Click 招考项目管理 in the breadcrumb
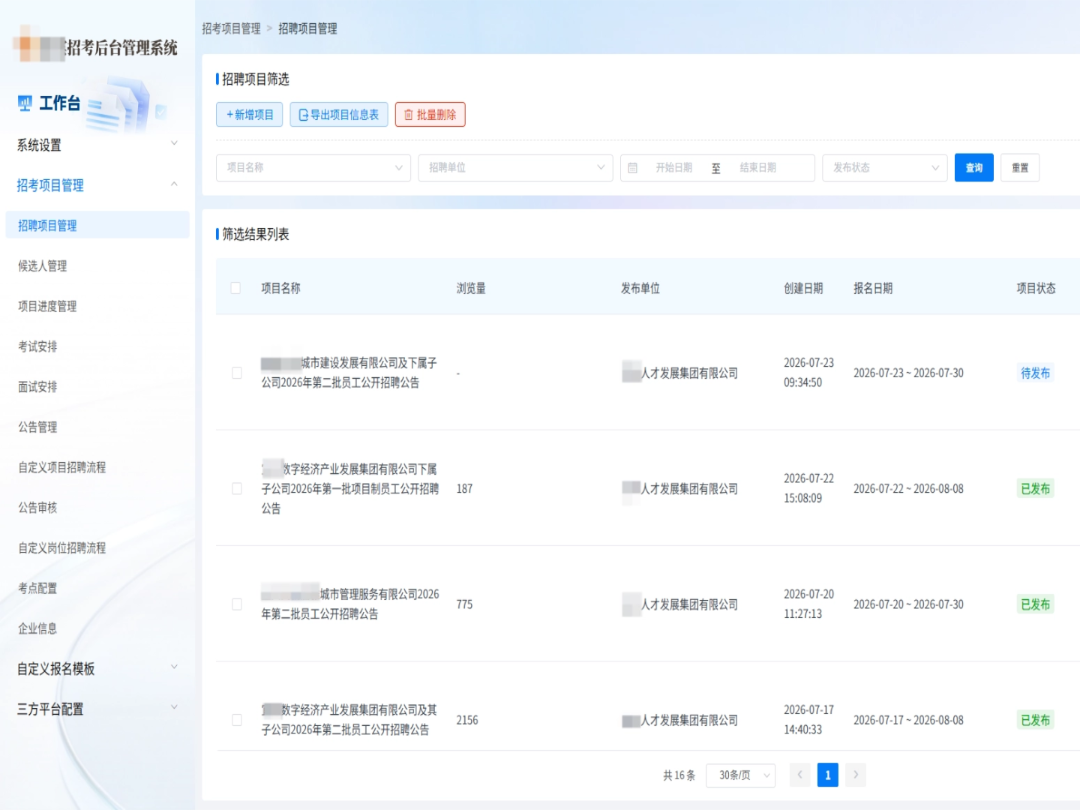1080x810 pixels. pos(231,28)
